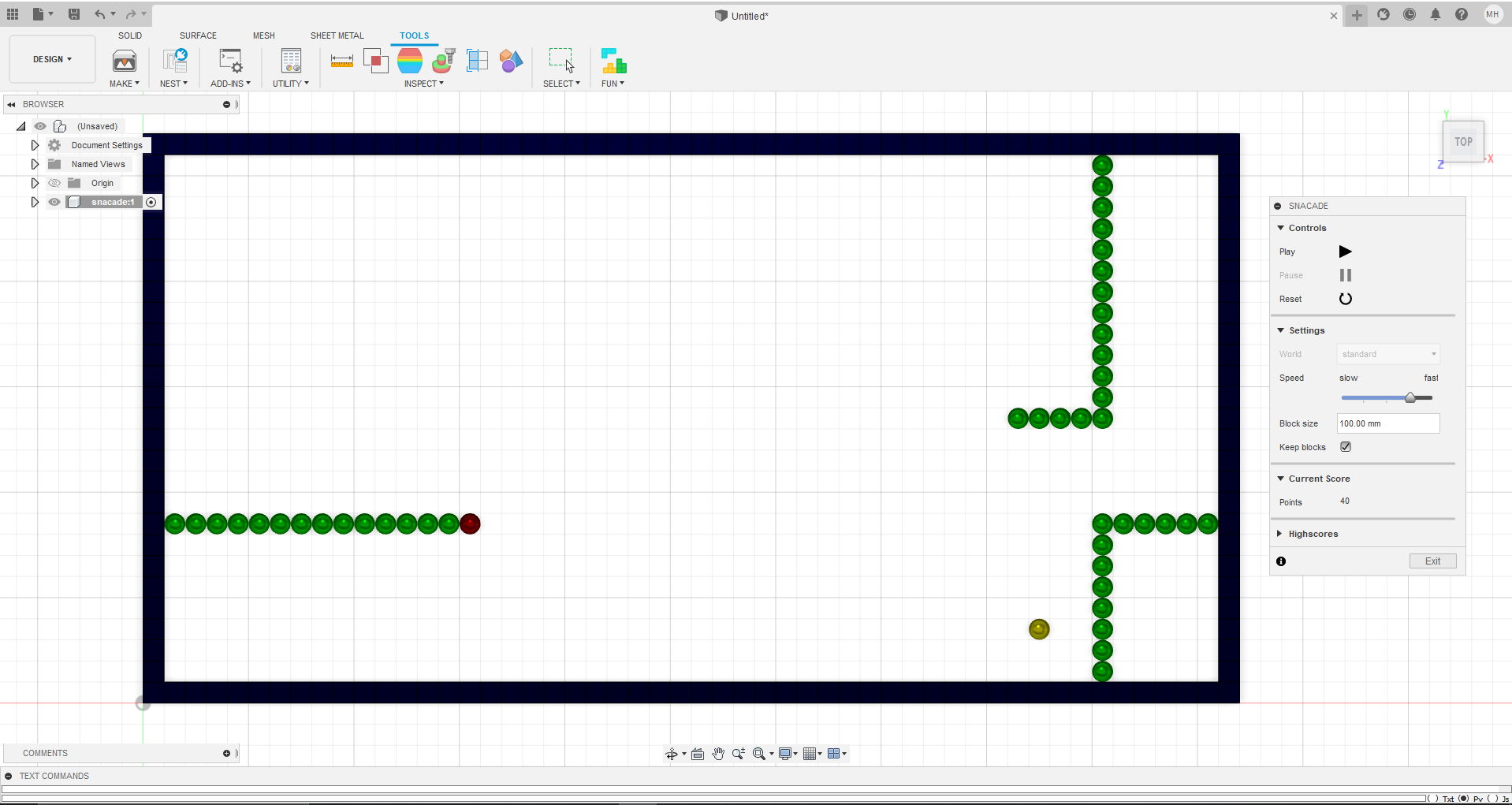The height and width of the screenshot is (805, 1512).
Task: Click the Block size input field
Action: point(1388,423)
